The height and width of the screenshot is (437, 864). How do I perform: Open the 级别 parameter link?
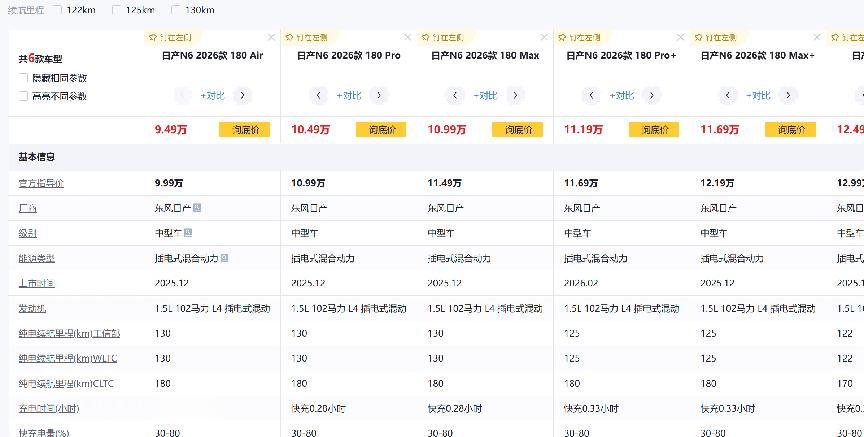pos(28,233)
